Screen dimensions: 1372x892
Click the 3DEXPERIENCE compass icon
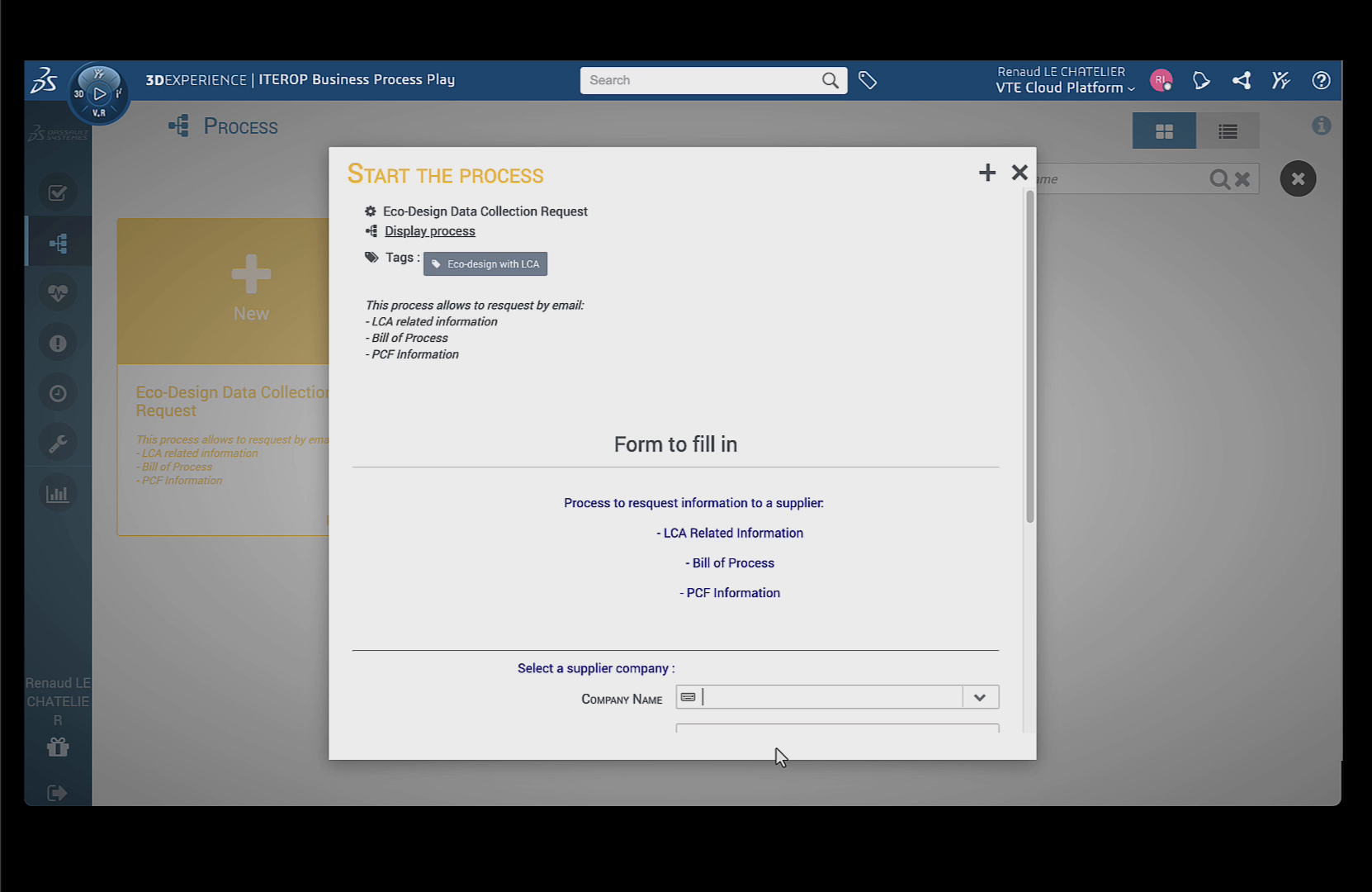99,93
